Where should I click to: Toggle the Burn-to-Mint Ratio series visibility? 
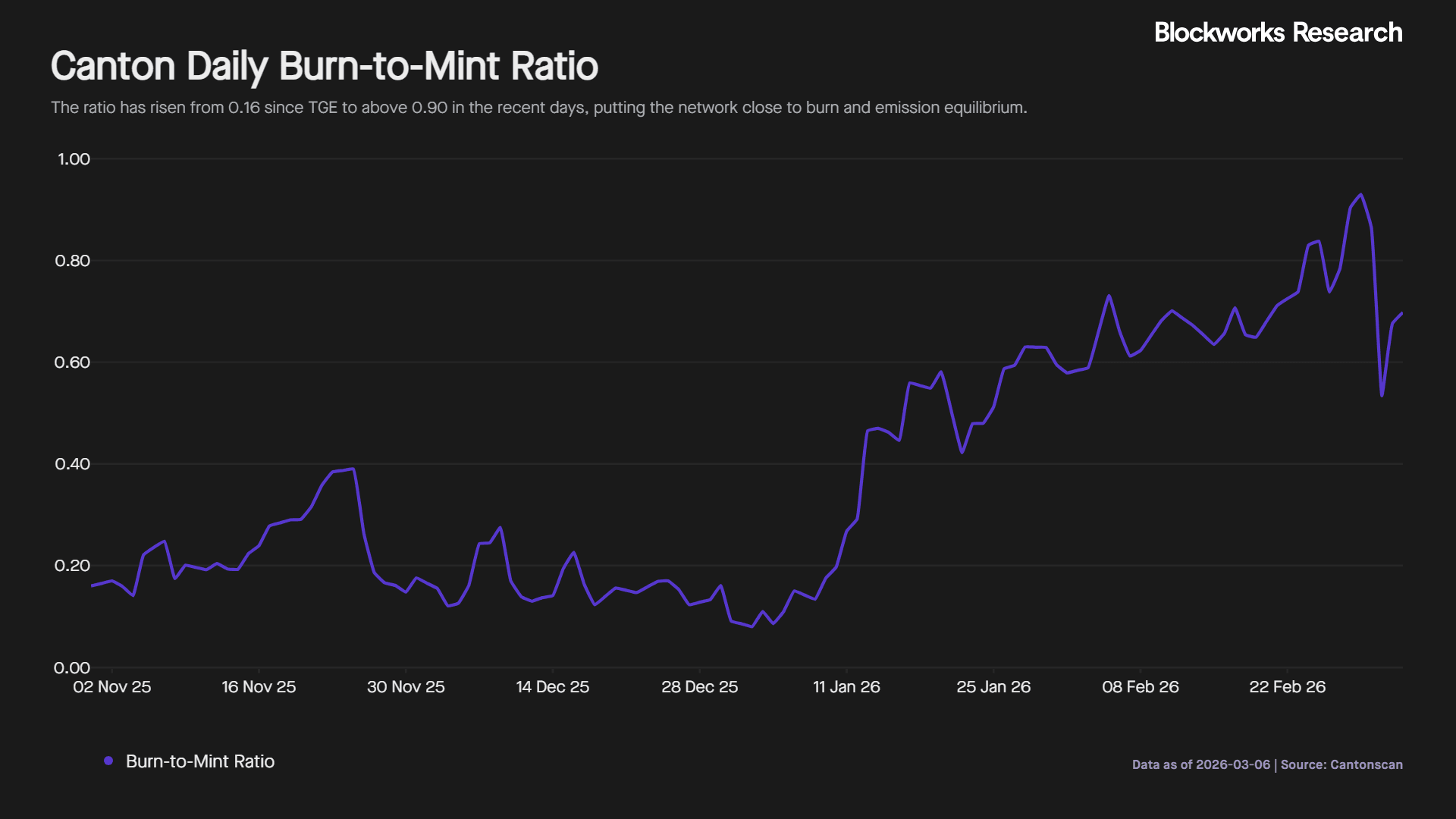(199, 761)
